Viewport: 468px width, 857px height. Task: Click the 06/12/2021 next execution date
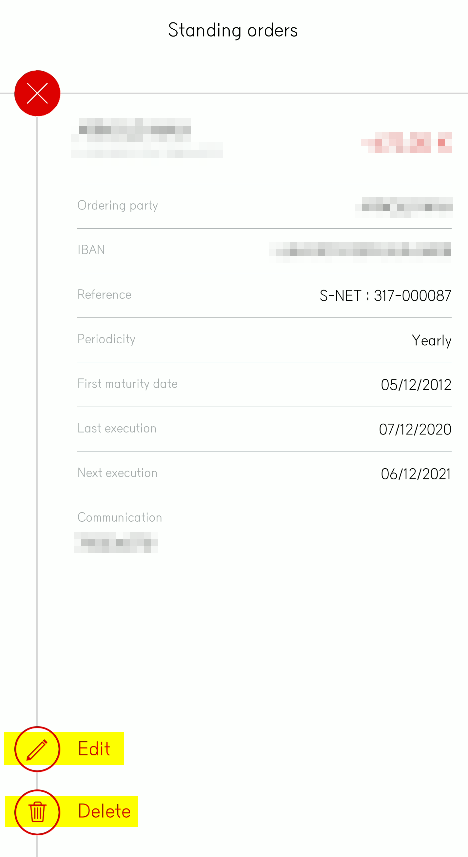coord(416,474)
